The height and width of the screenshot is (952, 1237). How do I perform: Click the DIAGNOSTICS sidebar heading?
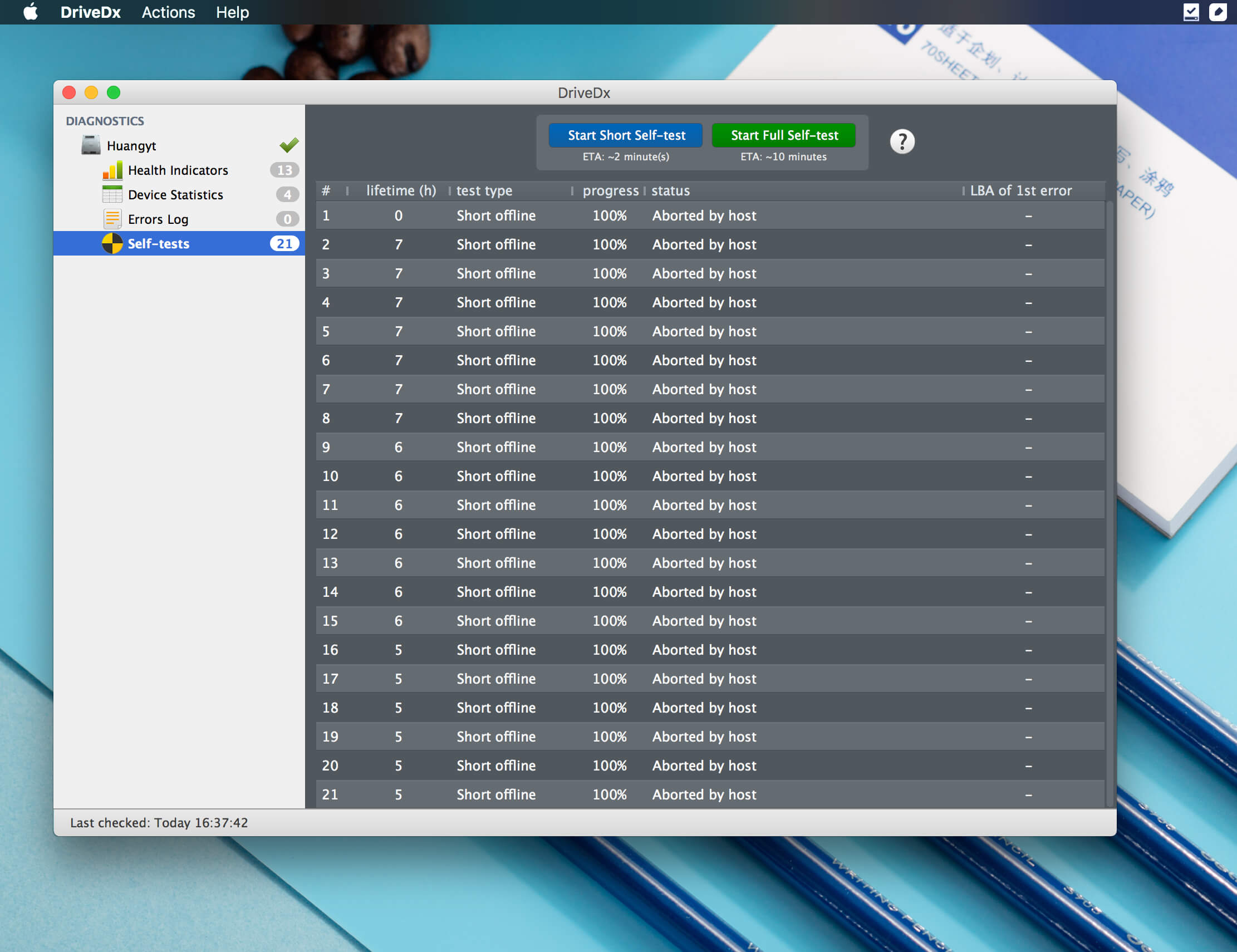pos(105,121)
